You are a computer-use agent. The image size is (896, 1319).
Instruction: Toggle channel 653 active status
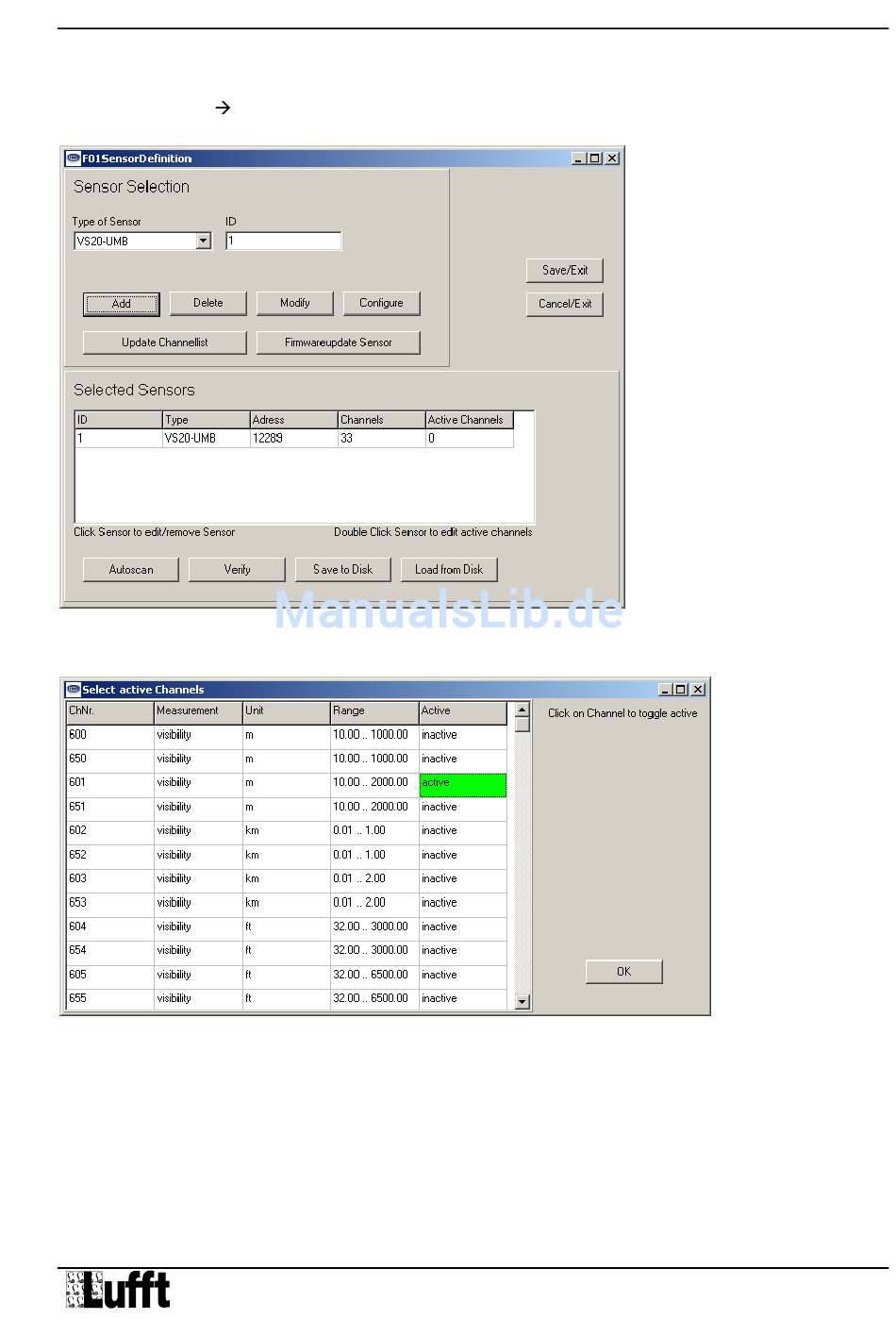(462, 904)
